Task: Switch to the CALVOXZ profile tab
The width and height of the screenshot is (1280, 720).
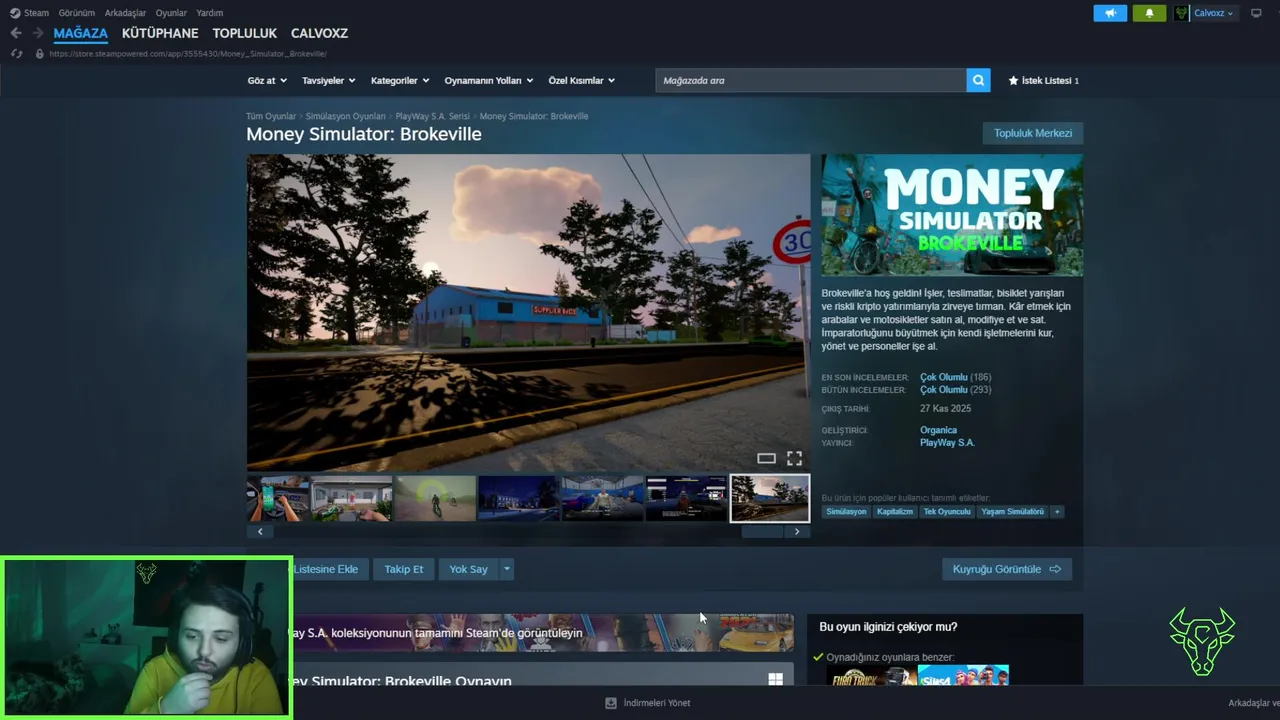Action: tap(319, 33)
